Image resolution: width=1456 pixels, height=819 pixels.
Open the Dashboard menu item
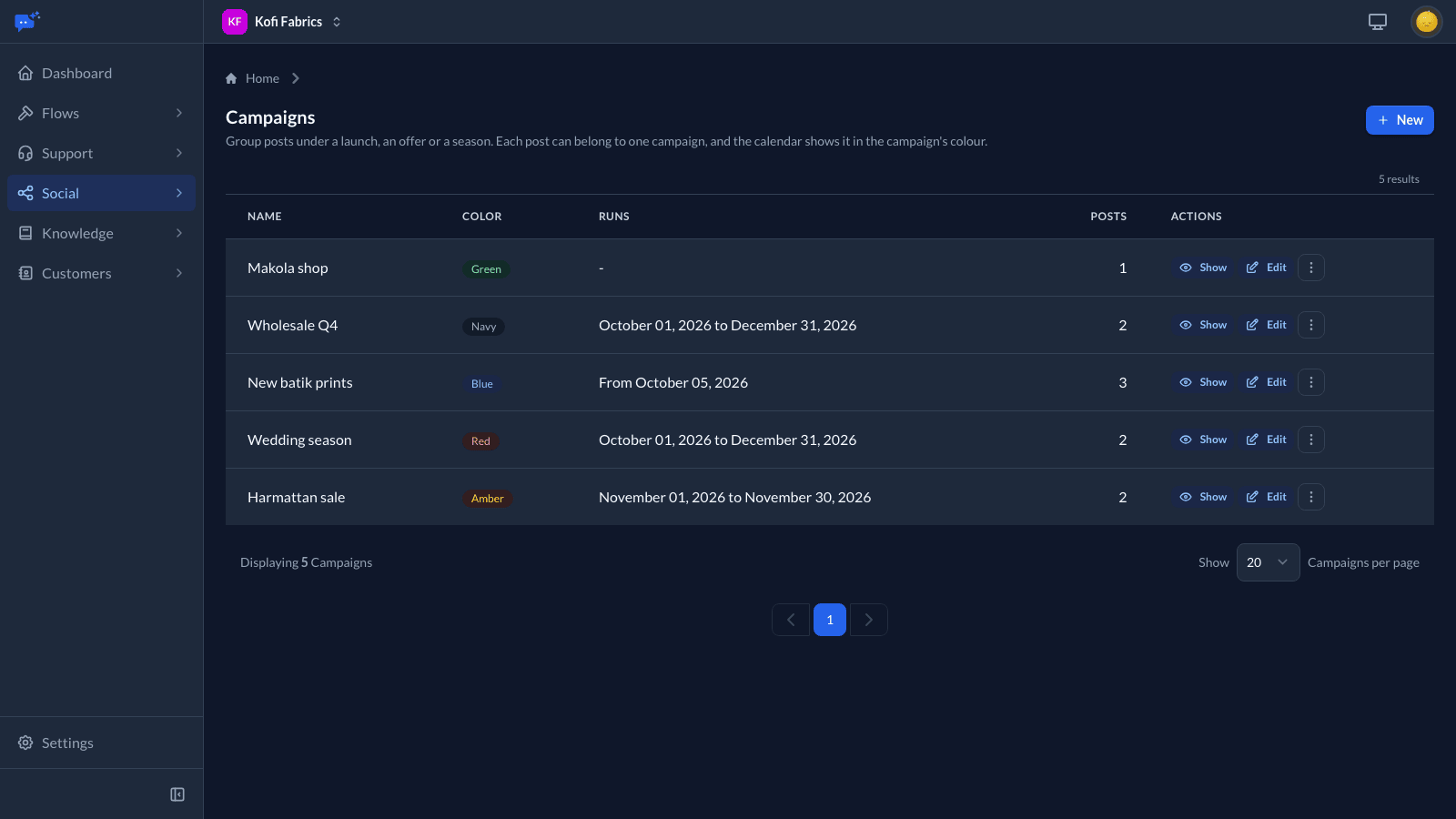(x=101, y=73)
